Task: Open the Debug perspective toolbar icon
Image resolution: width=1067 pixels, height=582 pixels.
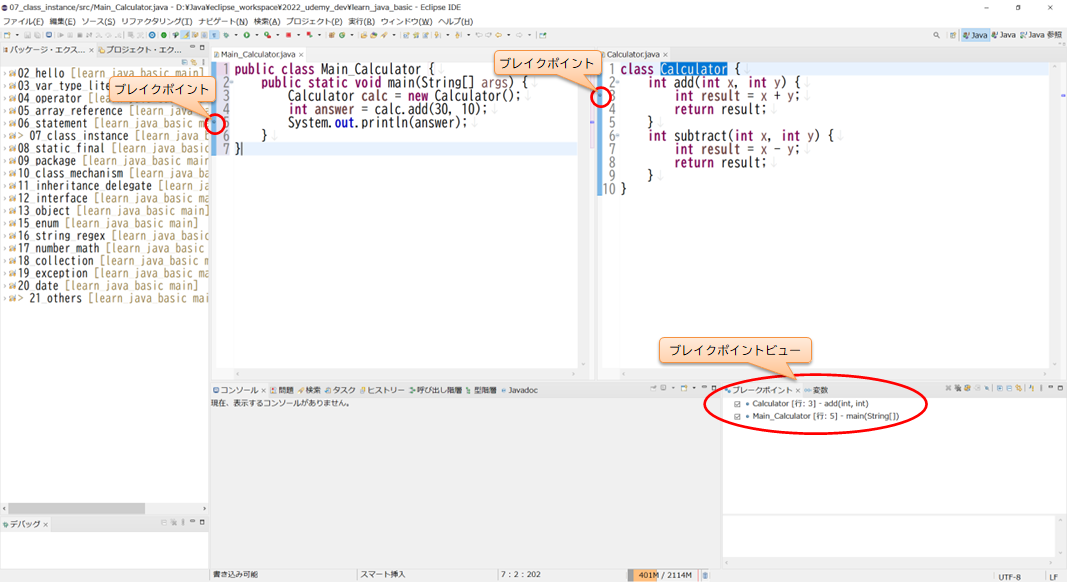Action: pyautogui.click(x=226, y=33)
